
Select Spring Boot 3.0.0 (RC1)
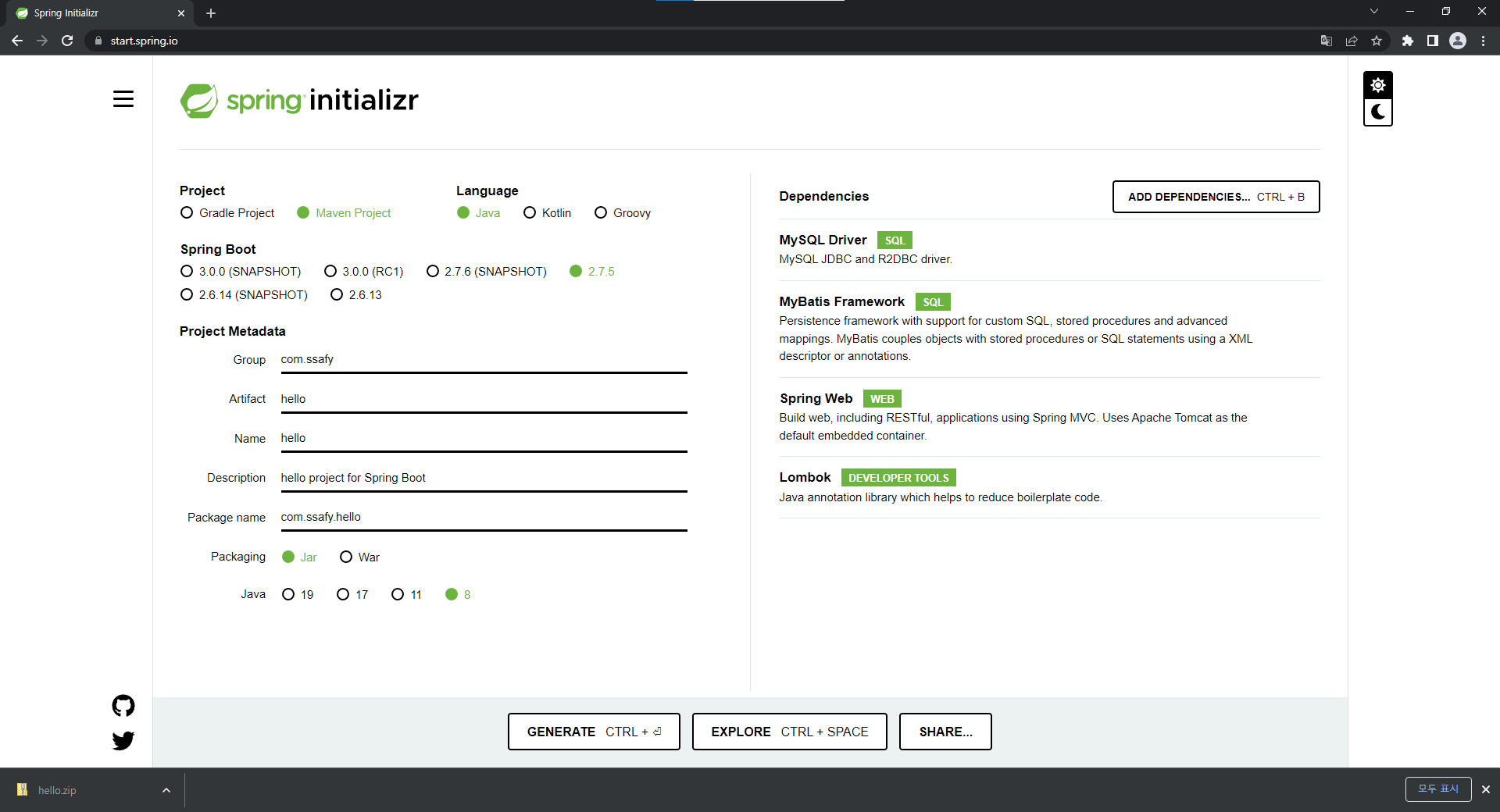[363, 272]
